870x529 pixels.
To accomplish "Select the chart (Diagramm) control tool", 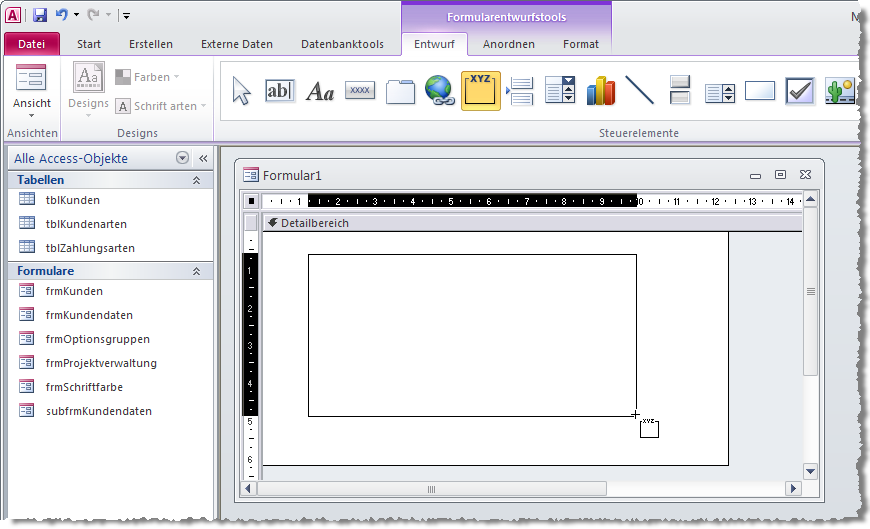I will (600, 91).
